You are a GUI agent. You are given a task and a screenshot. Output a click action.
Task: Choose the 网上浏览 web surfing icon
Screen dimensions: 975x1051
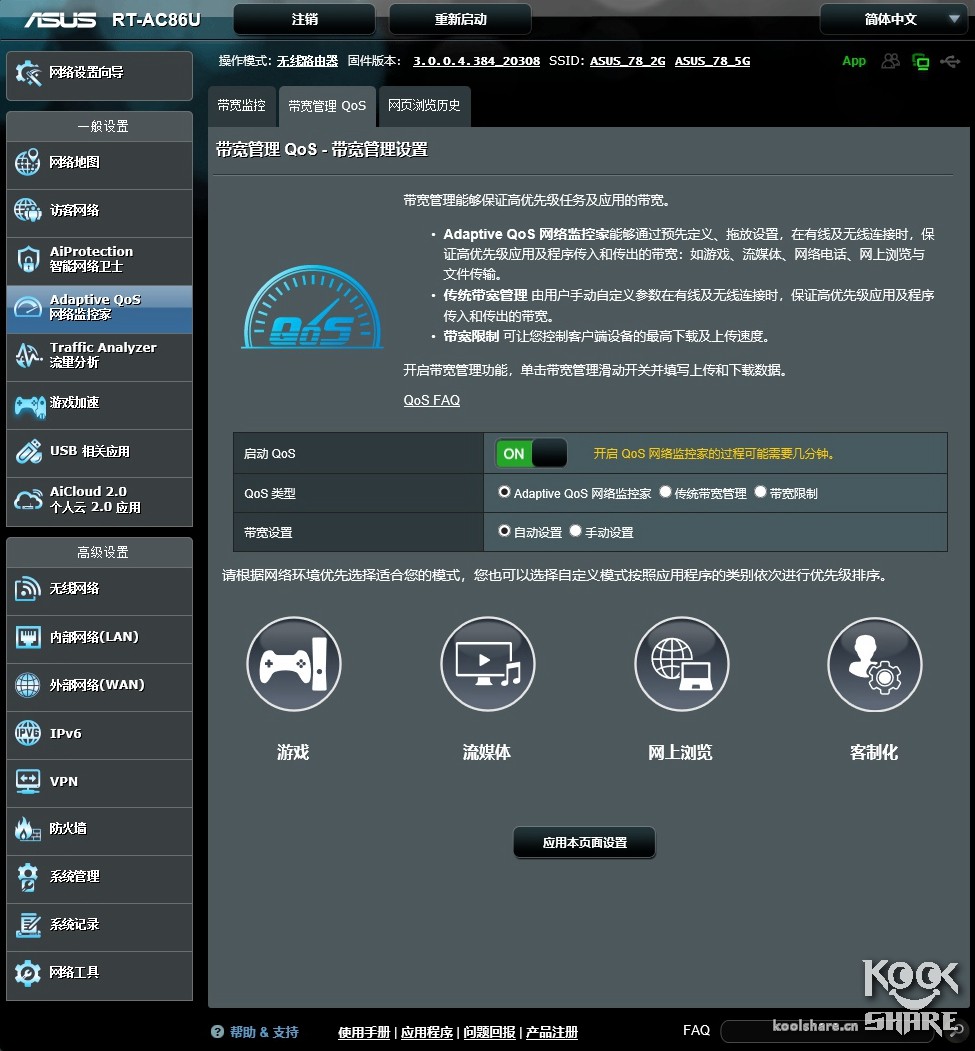click(681, 664)
